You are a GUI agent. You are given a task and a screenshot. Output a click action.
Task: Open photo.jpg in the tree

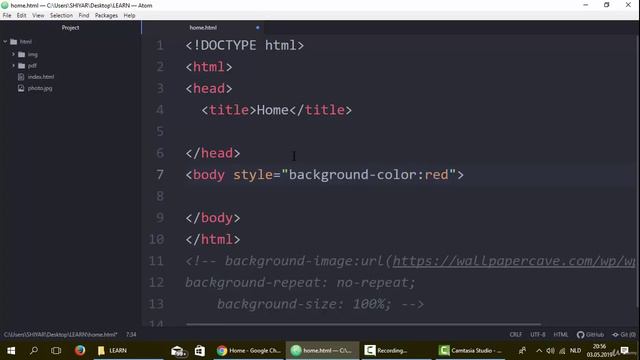pyautogui.click(x=40, y=88)
